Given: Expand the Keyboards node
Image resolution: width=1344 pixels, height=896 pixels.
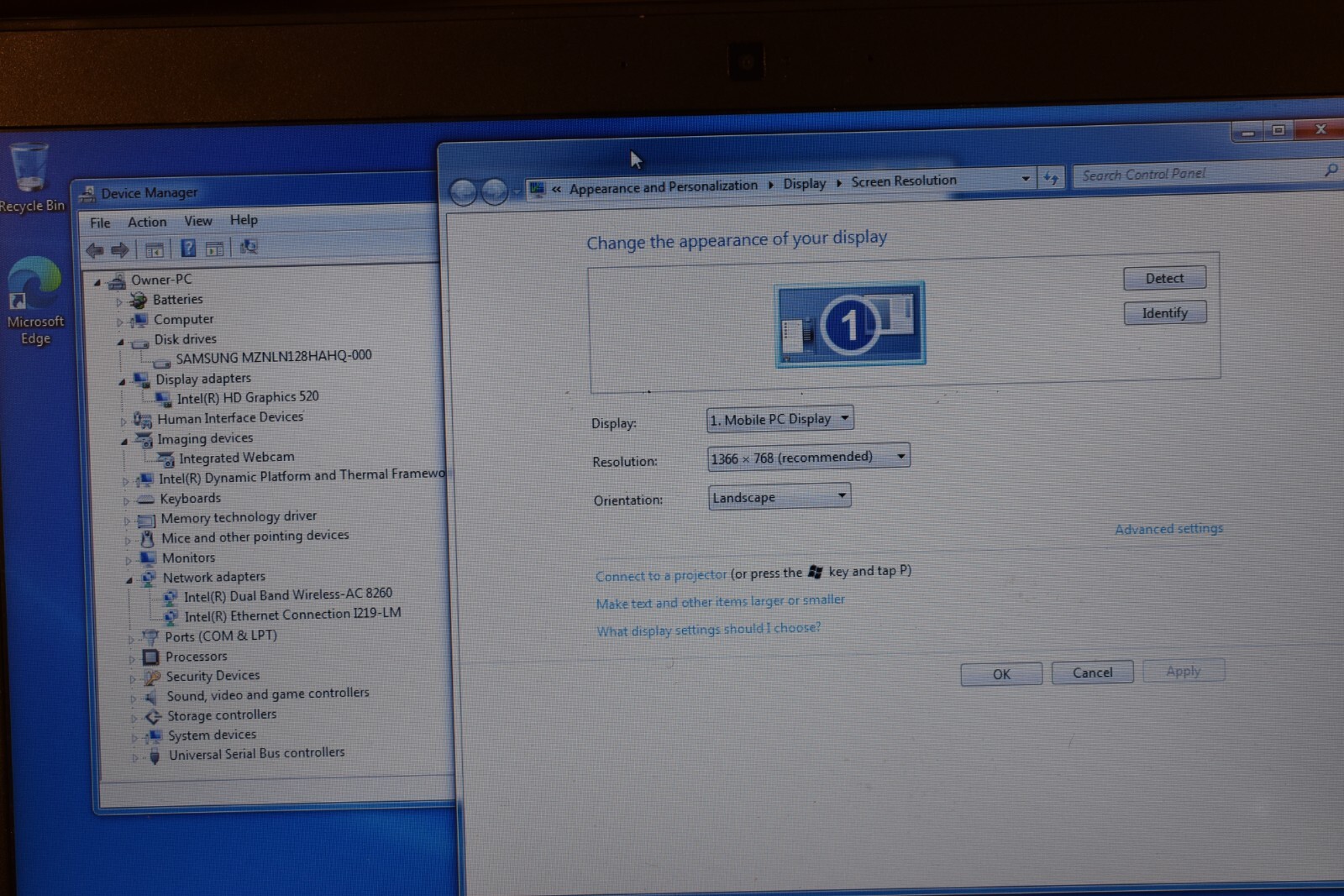Looking at the screenshot, I should coord(126,501).
